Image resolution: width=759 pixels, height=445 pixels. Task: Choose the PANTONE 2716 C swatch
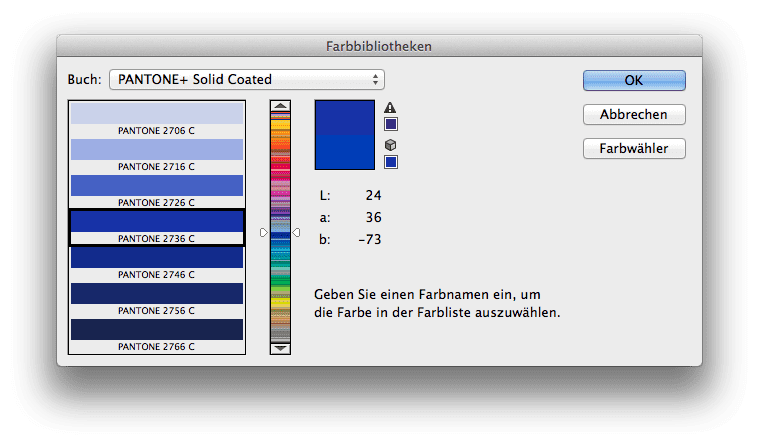click(157, 155)
